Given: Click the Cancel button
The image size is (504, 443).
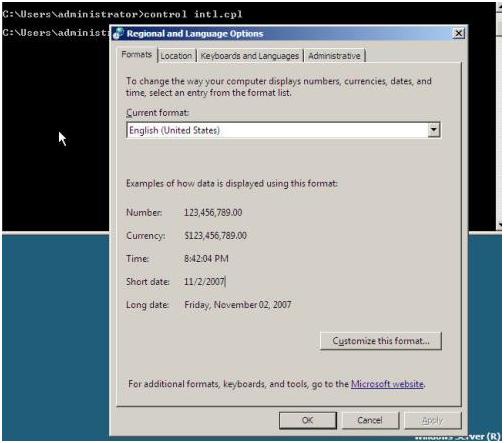Looking at the screenshot, I should click(x=370, y=420).
